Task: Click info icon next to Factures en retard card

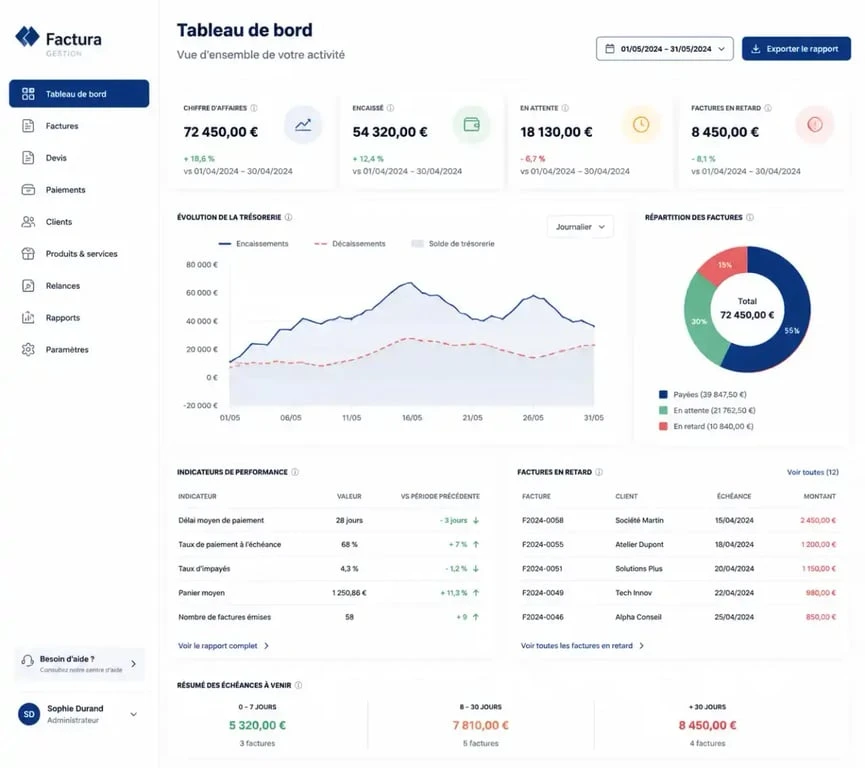Action: pyautogui.click(x=768, y=108)
